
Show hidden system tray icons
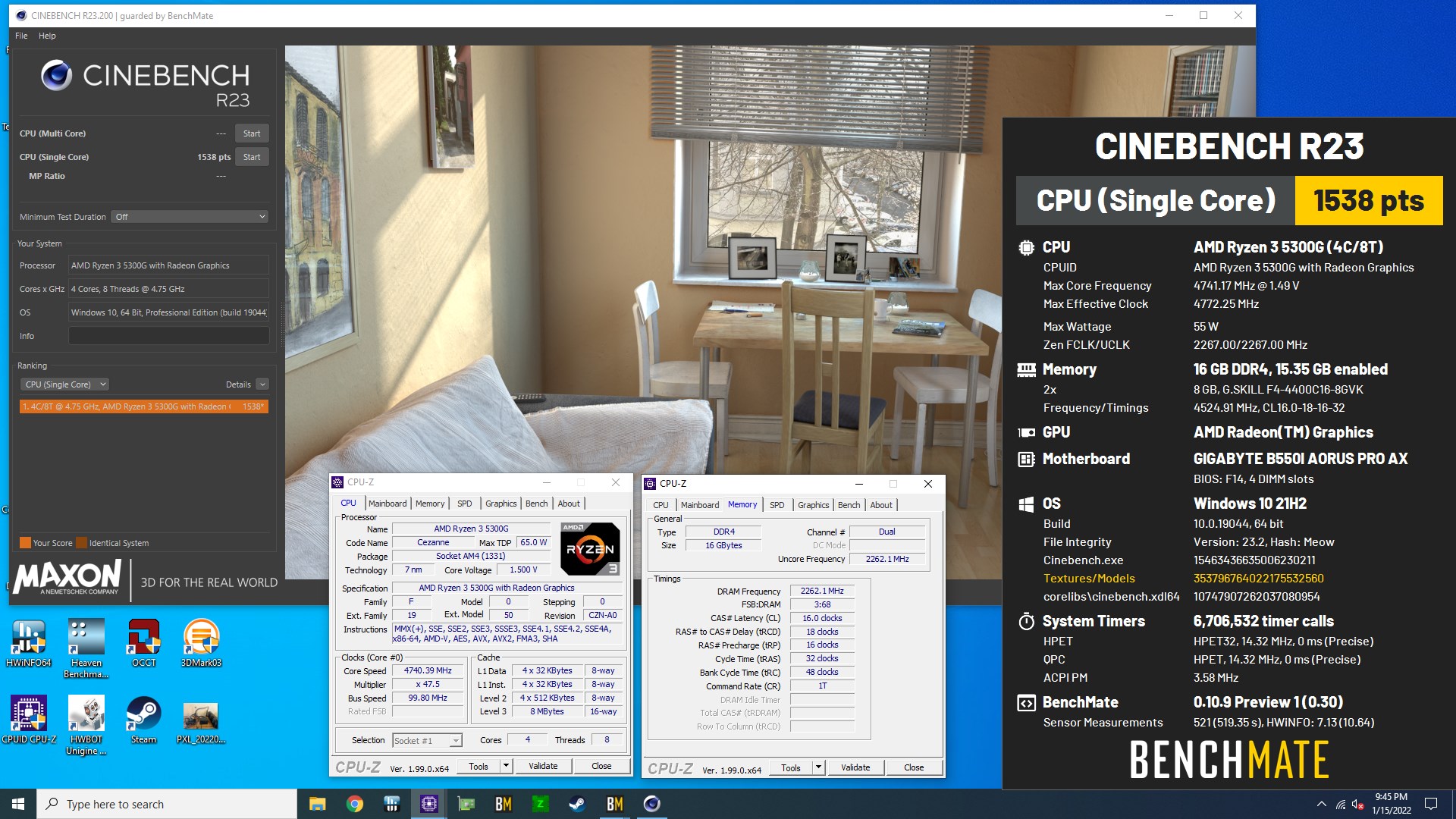pyautogui.click(x=1321, y=804)
